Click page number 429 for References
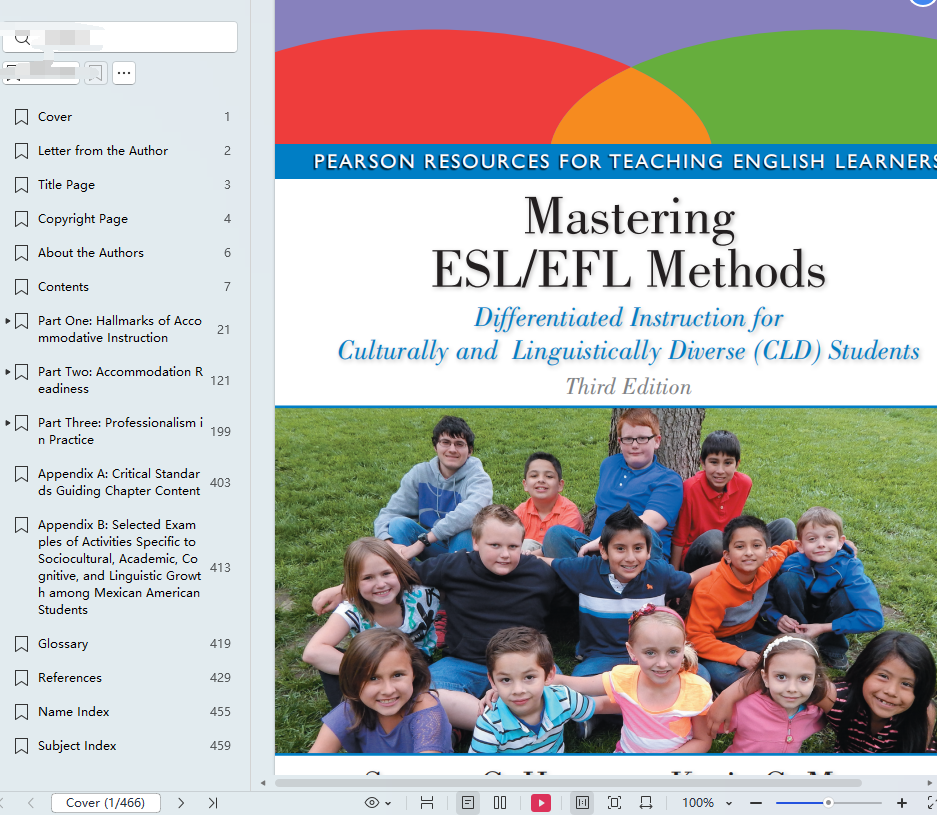Image resolution: width=937 pixels, height=815 pixels. 220,678
